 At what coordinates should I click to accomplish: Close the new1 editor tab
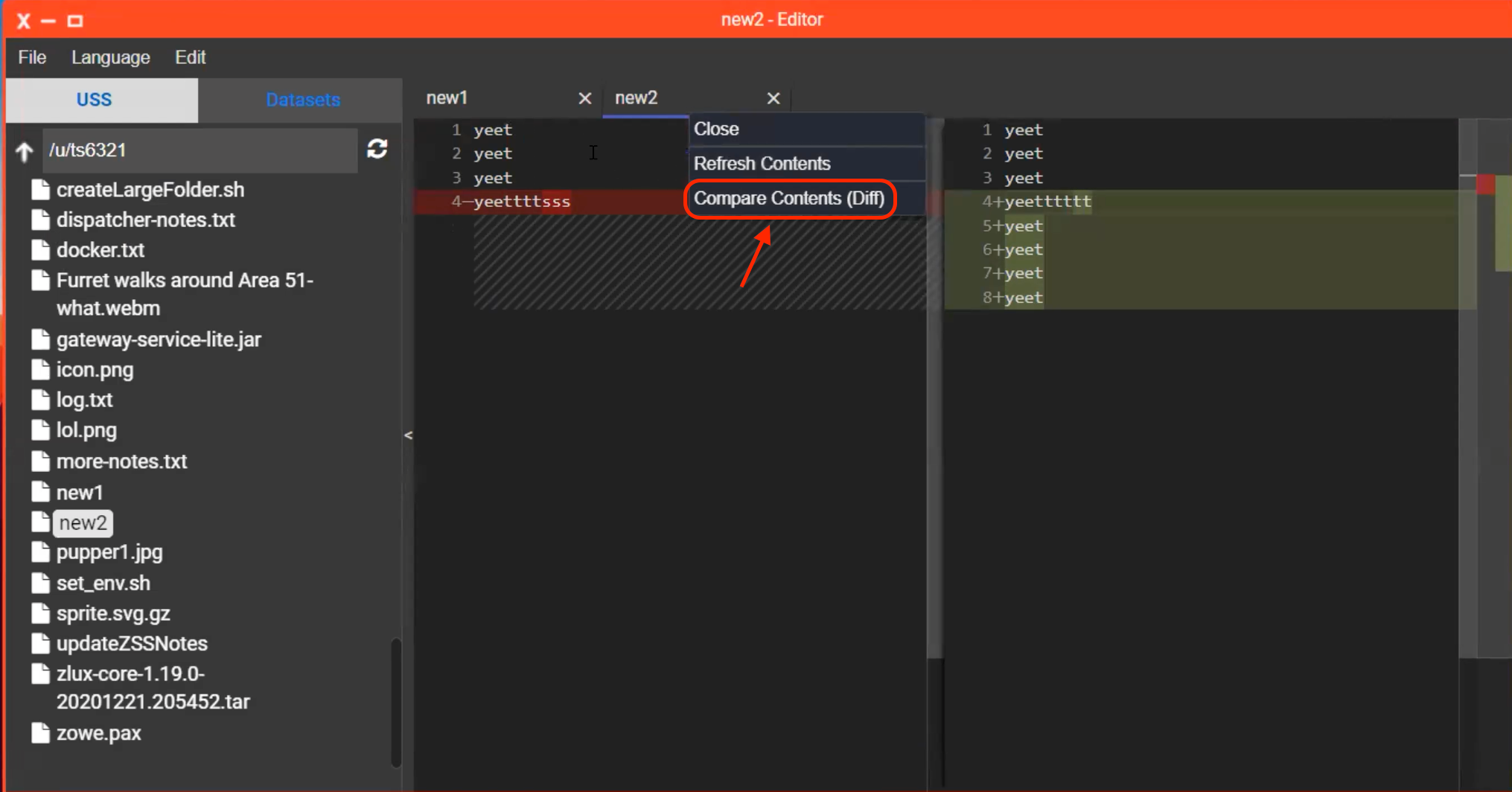pyautogui.click(x=584, y=98)
